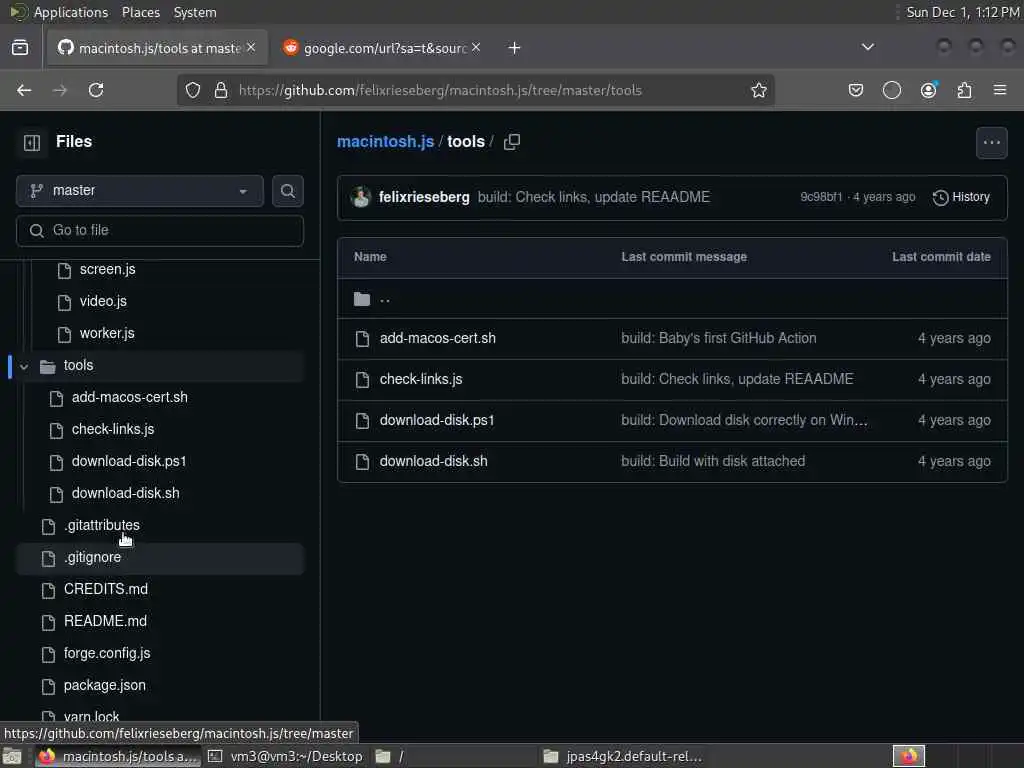Open commit 'Baby's first GitHub Action'
Image resolution: width=1024 pixels, height=768 pixels.
coord(718,338)
